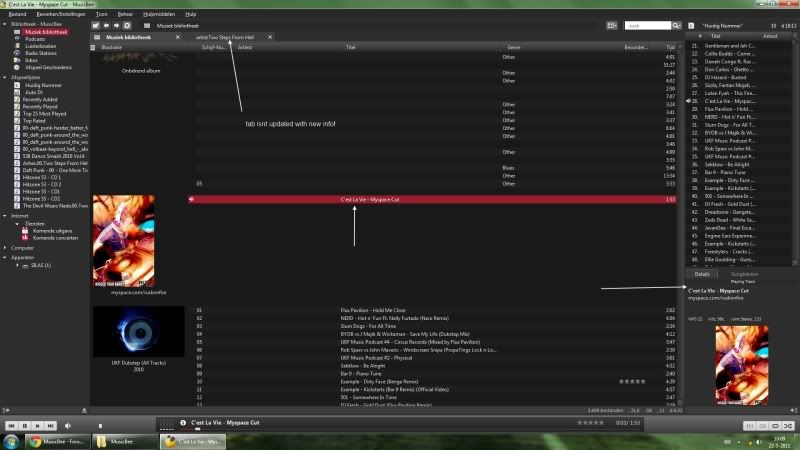Screen dimensions: 800x450
Task: Click the navigate forward arrow icon
Action: tap(116, 26)
